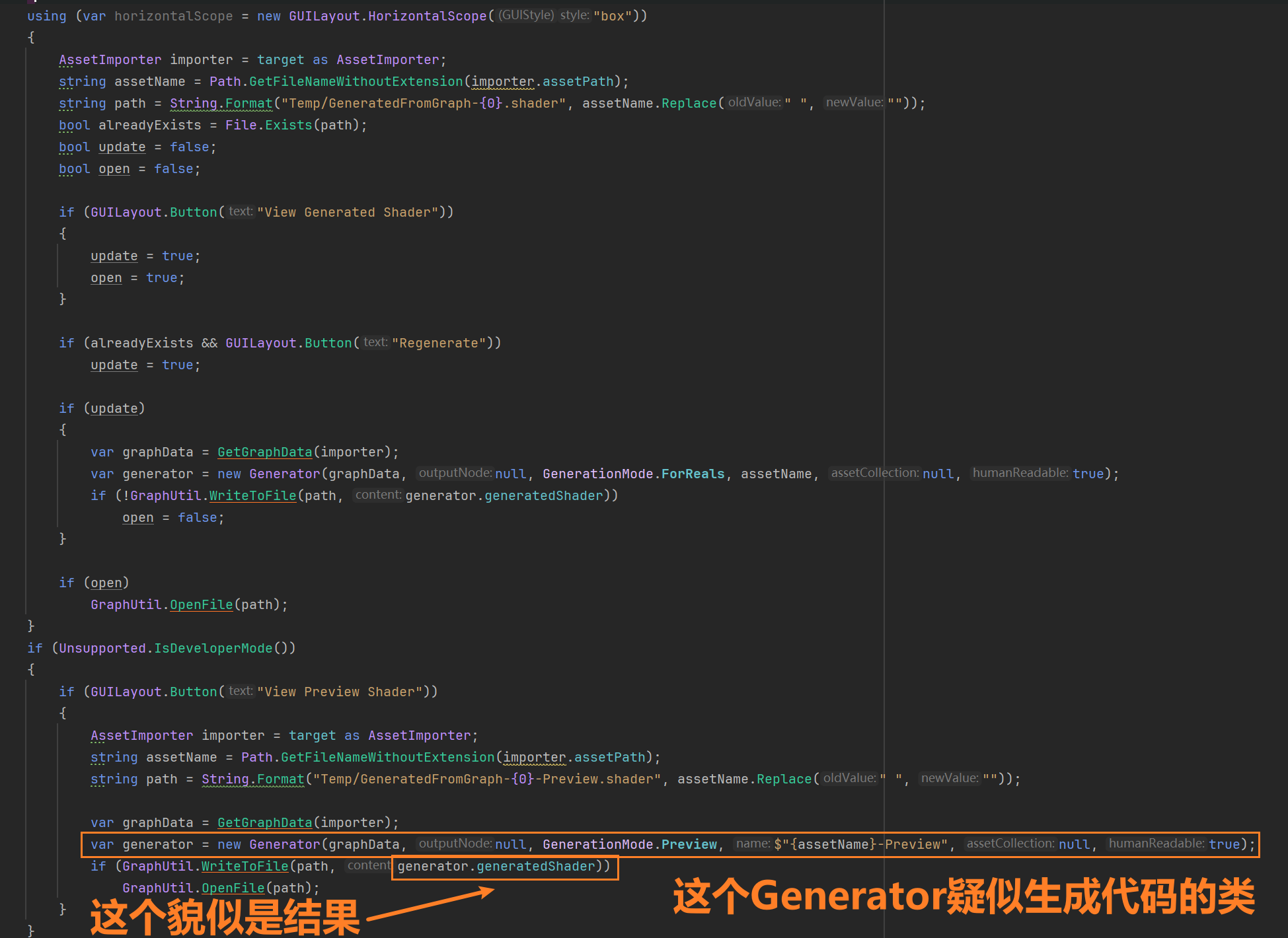Click the orange annotation about the Generator class
This screenshot has height=938, width=1288.
click(x=964, y=896)
